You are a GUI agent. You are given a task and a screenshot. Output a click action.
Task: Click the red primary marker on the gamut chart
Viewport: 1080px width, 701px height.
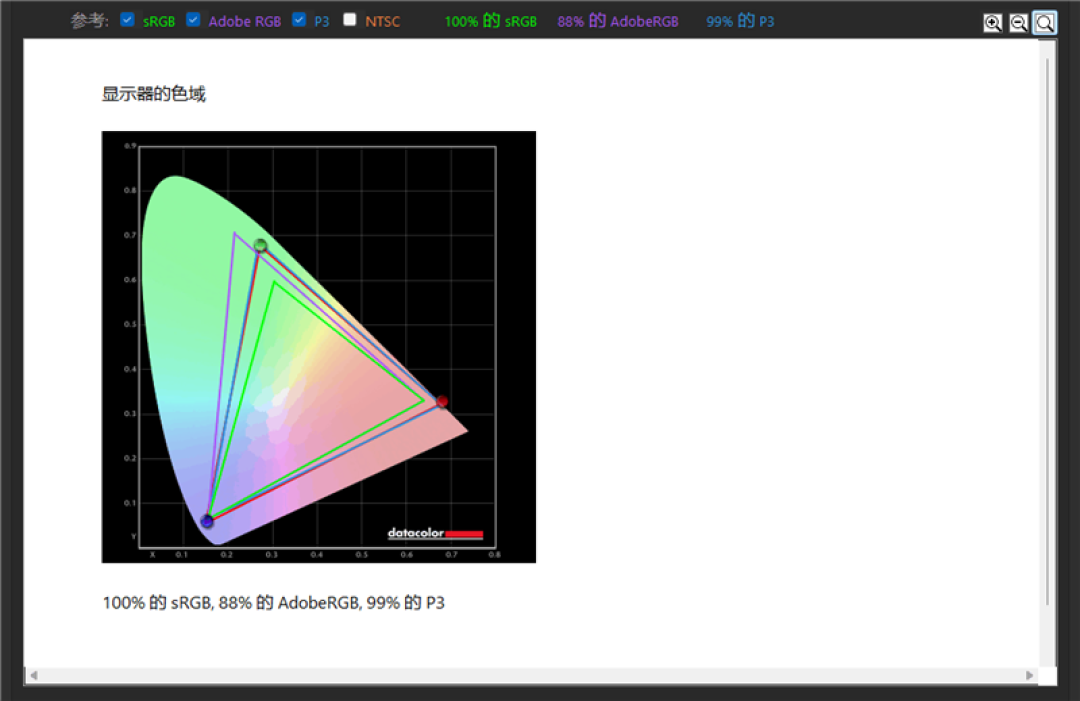point(442,401)
